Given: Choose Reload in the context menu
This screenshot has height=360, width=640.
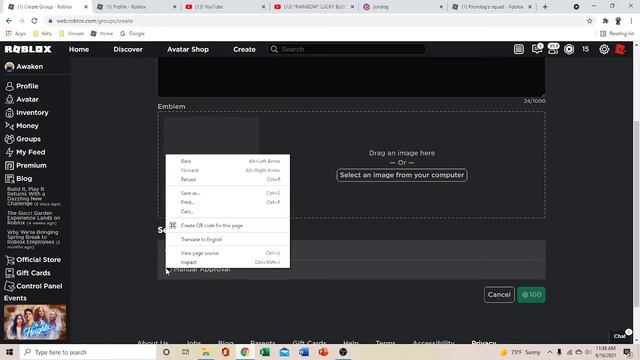Looking at the screenshot, I should pos(228,179).
